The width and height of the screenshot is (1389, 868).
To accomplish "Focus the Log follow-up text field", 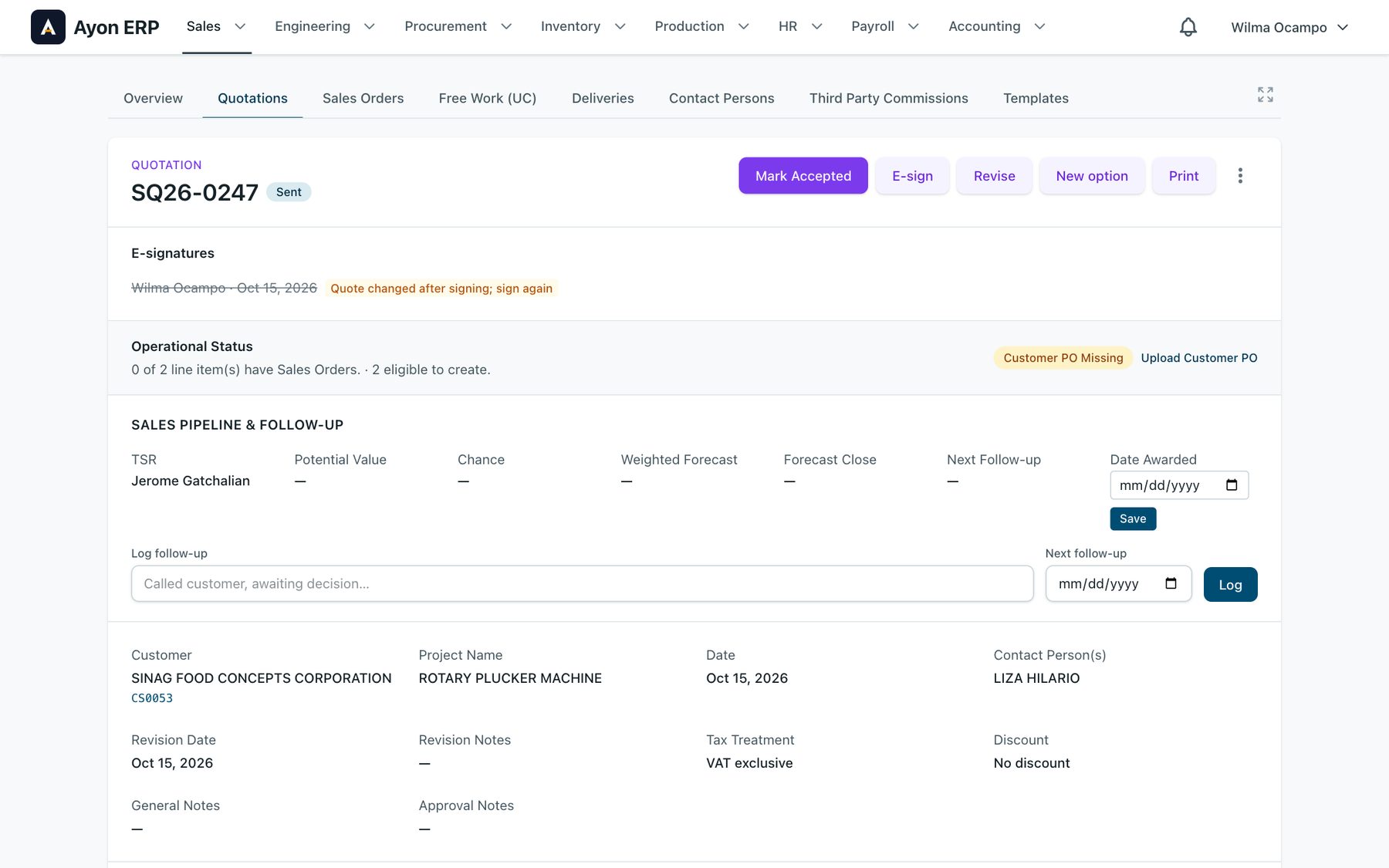I will tap(582, 583).
